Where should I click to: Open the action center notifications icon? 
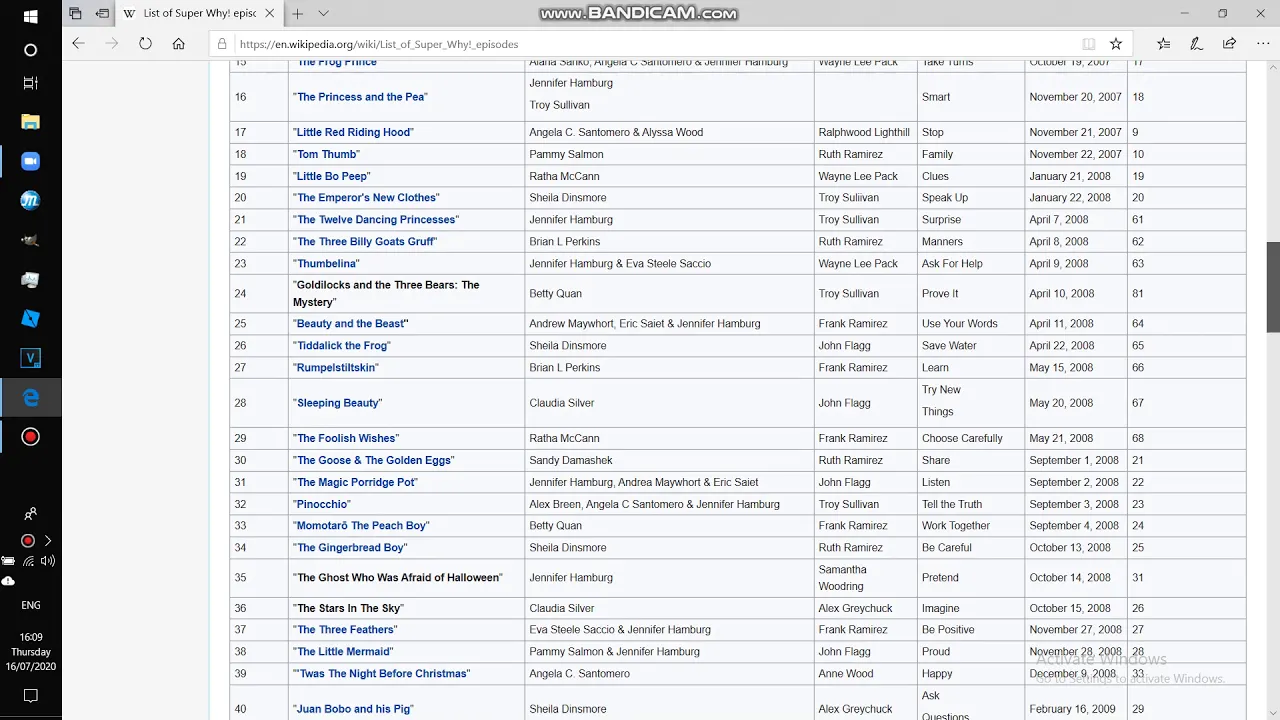pyautogui.click(x=30, y=696)
